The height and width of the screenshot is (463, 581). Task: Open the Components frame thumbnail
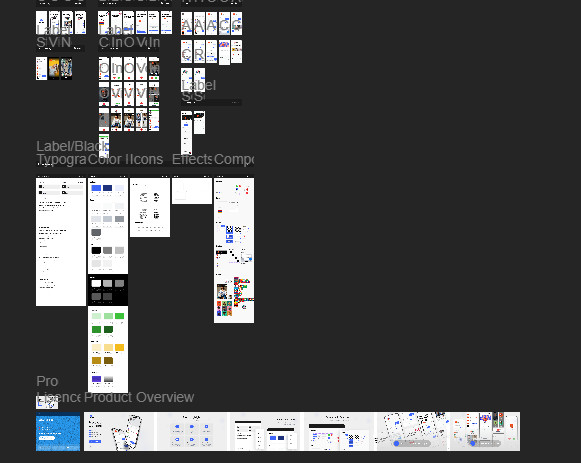(234, 250)
